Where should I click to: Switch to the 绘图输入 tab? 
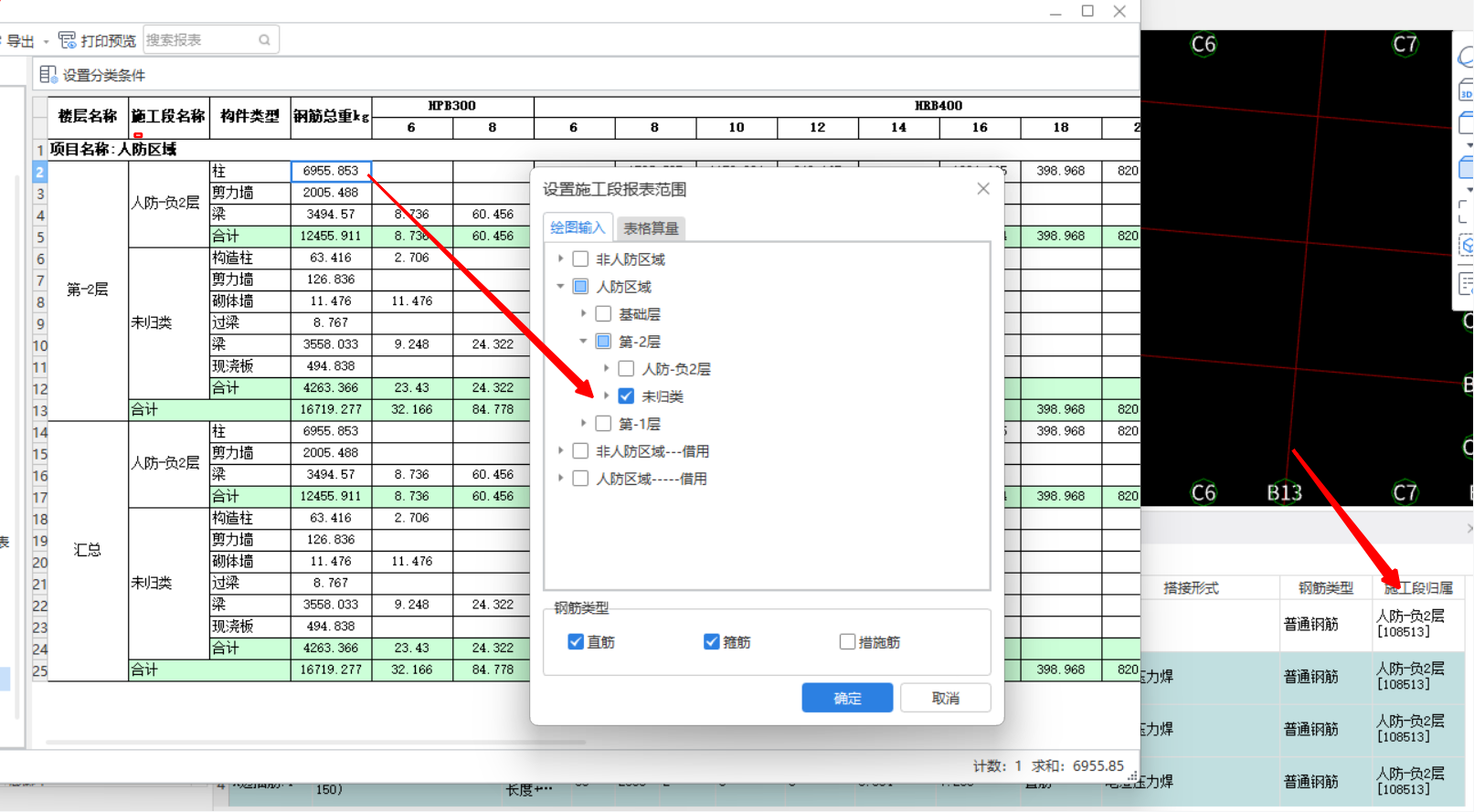point(578,228)
